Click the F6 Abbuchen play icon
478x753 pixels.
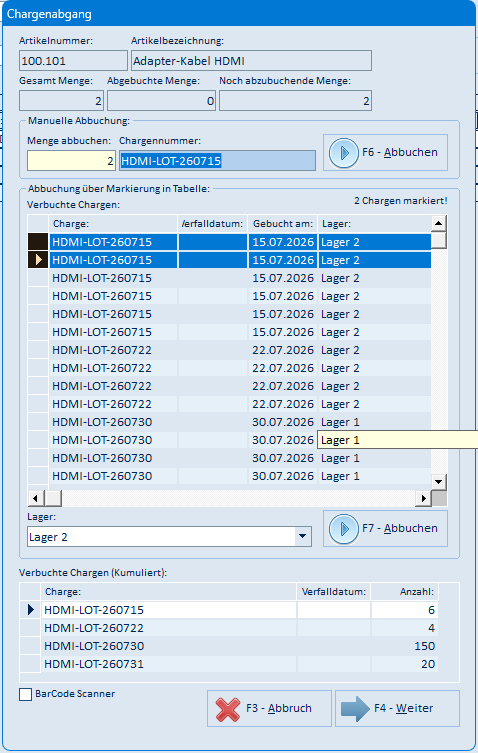(343, 153)
